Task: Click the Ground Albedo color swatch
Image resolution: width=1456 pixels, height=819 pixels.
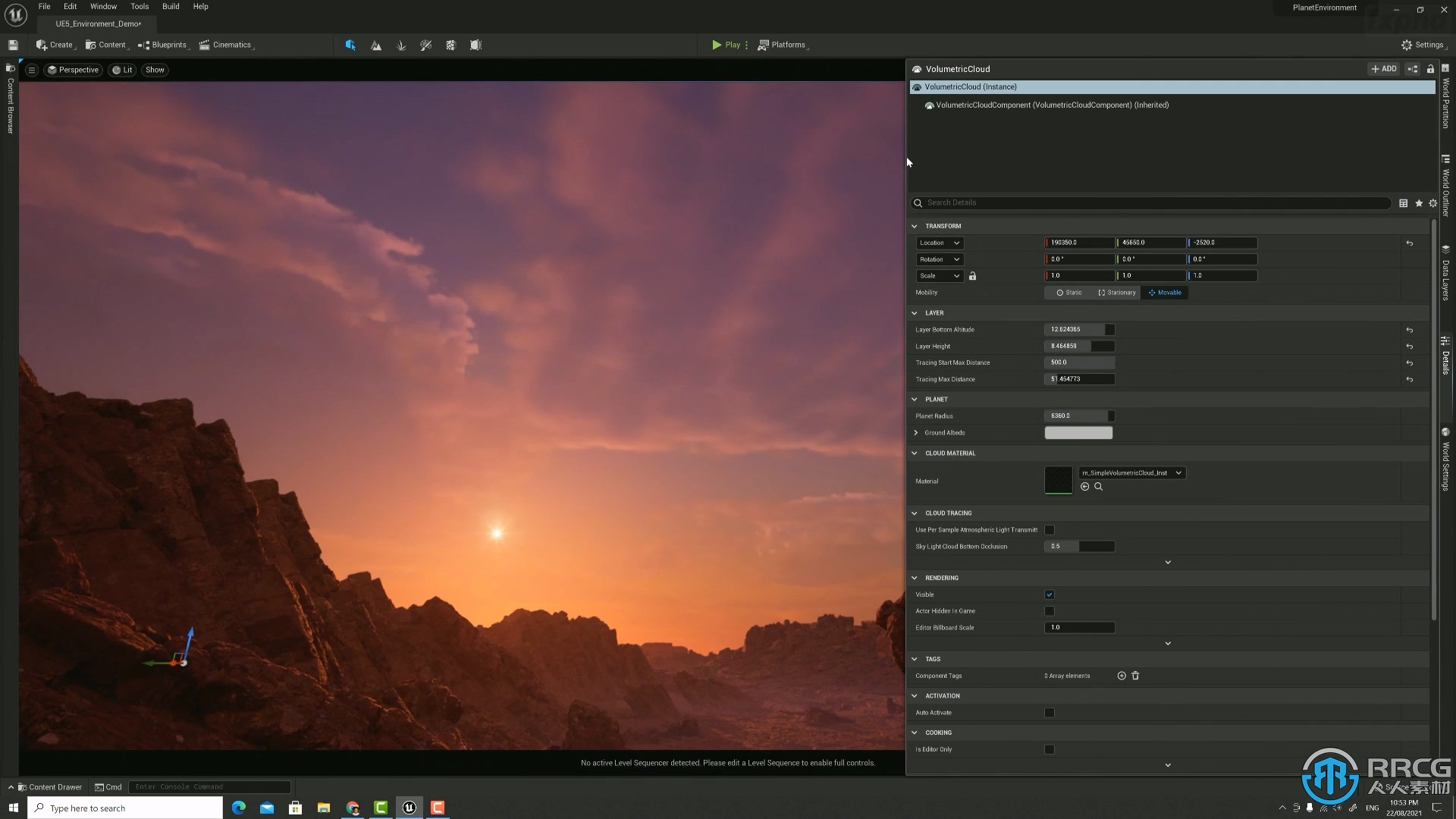Action: tap(1078, 432)
